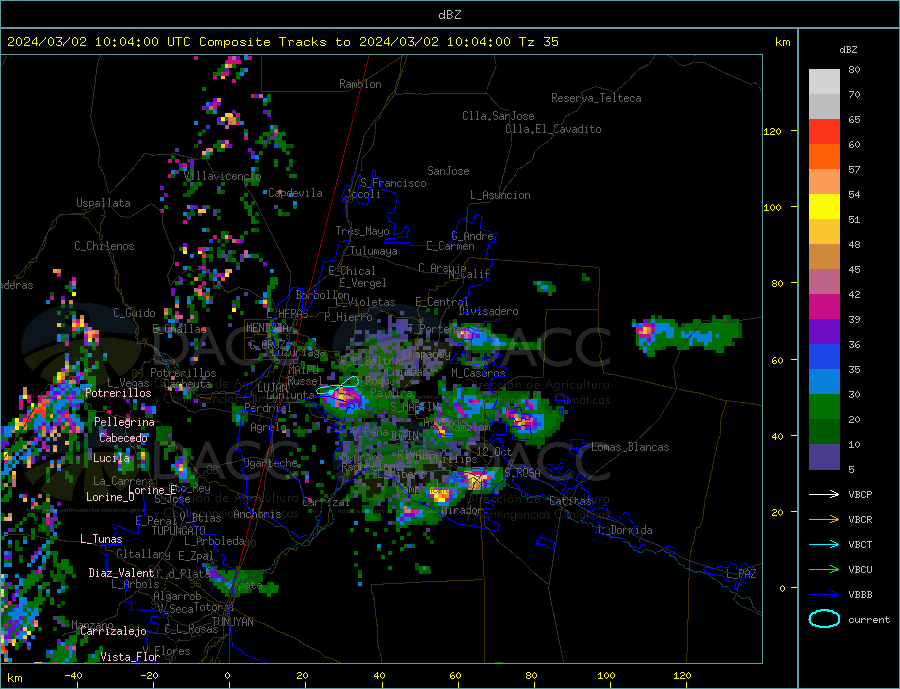Click the 'VBCU' legend label

pos(860,570)
